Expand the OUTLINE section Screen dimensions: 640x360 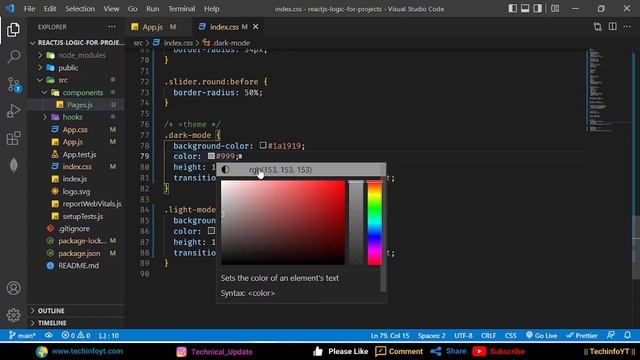click(x=76, y=311)
